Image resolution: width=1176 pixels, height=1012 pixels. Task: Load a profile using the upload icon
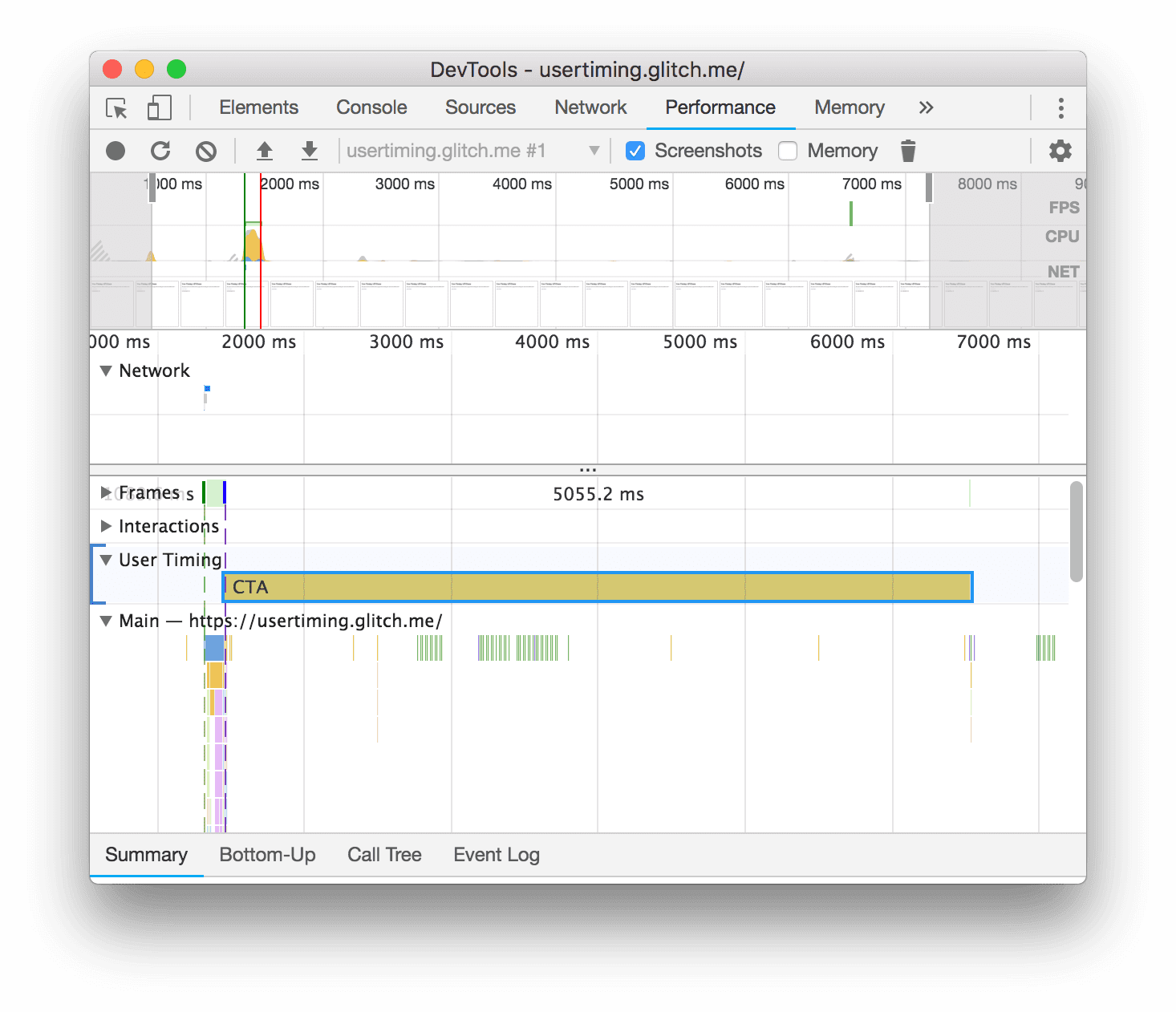pos(265,150)
